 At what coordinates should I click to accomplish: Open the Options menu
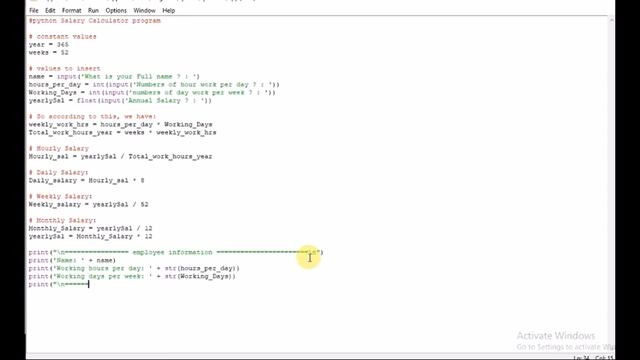pyautogui.click(x=116, y=11)
